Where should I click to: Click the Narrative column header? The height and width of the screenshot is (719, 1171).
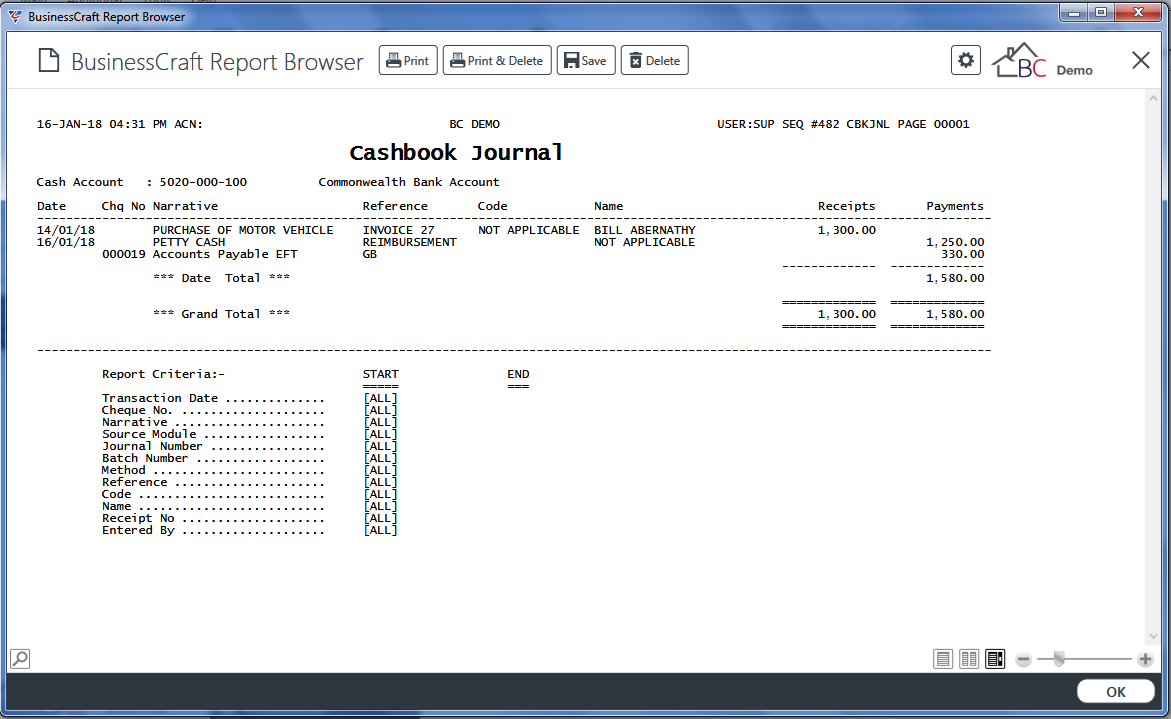tap(185, 206)
